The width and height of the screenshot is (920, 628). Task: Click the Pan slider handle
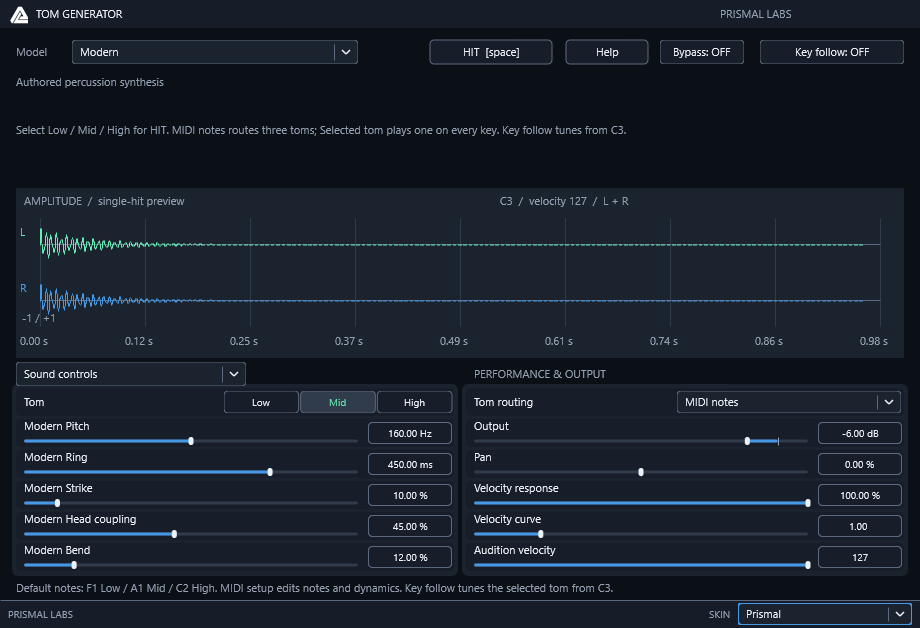pyautogui.click(x=641, y=472)
